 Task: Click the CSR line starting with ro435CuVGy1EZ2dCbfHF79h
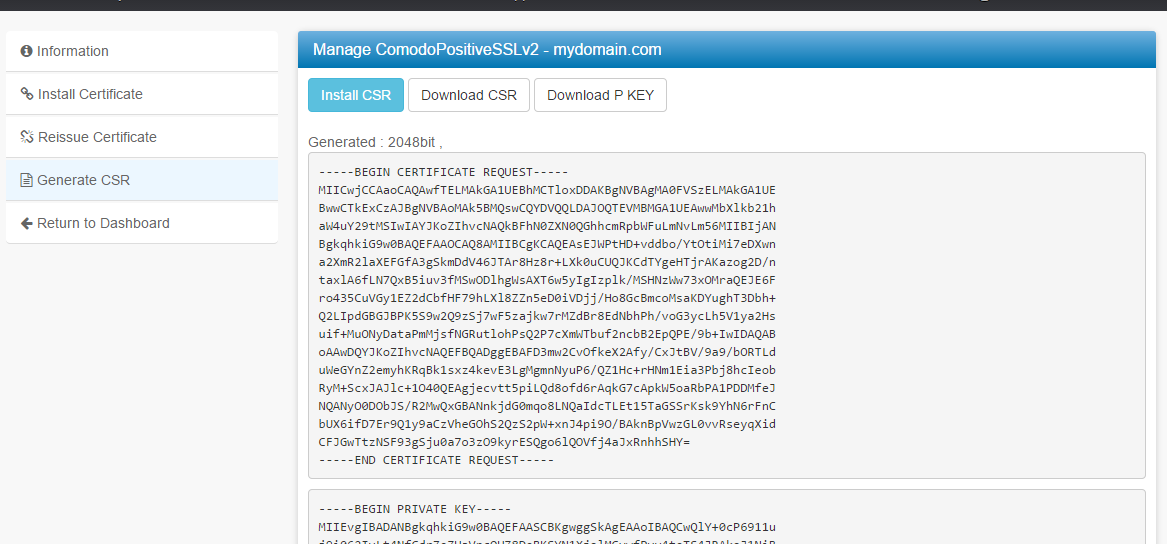pyautogui.click(x=547, y=298)
